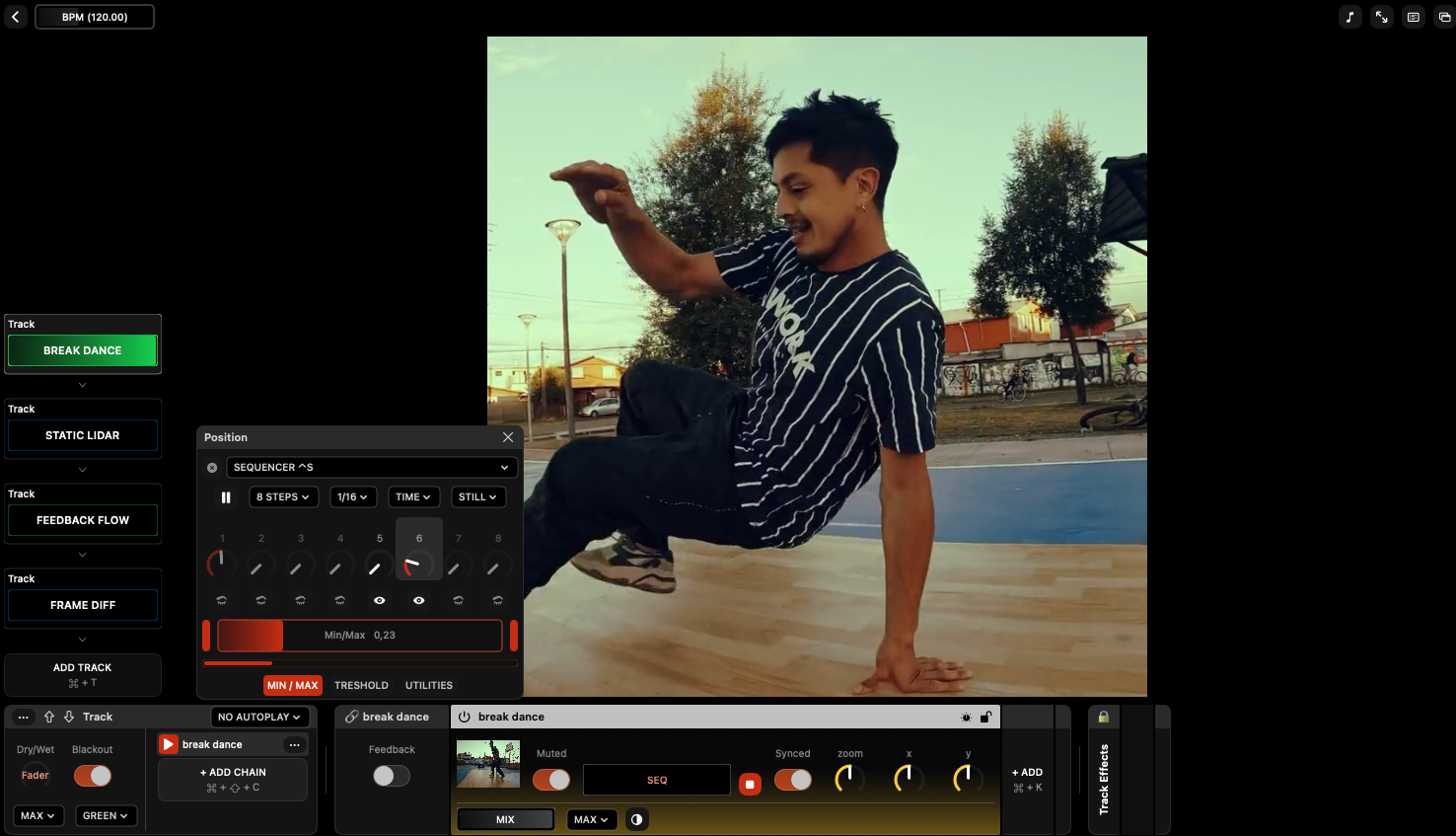This screenshot has width=1456, height=836.
Task: Click the half-circle contrast icon beside MAX
Action: (637, 819)
